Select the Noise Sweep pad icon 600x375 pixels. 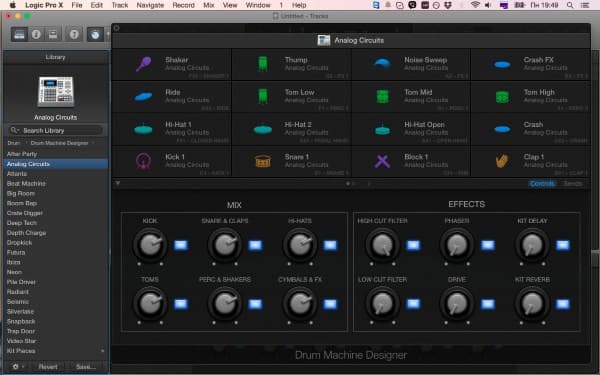[382, 64]
